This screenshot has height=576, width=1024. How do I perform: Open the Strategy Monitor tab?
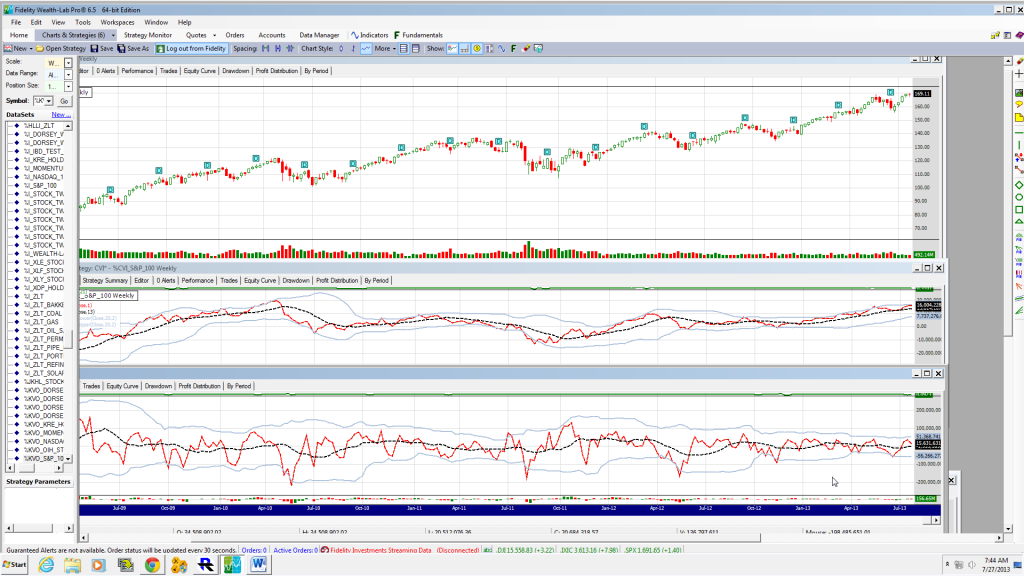click(148, 35)
